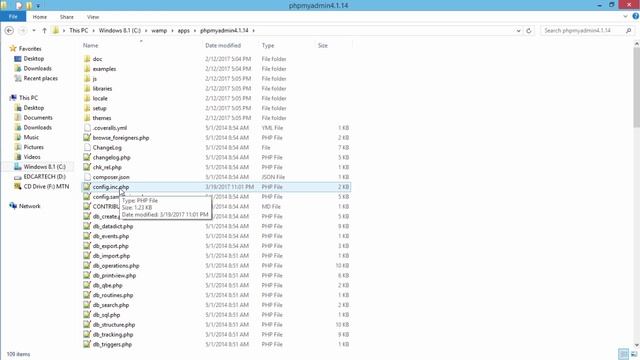The height and width of the screenshot is (360, 640).
Task: Select the config.inc.php file icon
Action: click(87, 187)
